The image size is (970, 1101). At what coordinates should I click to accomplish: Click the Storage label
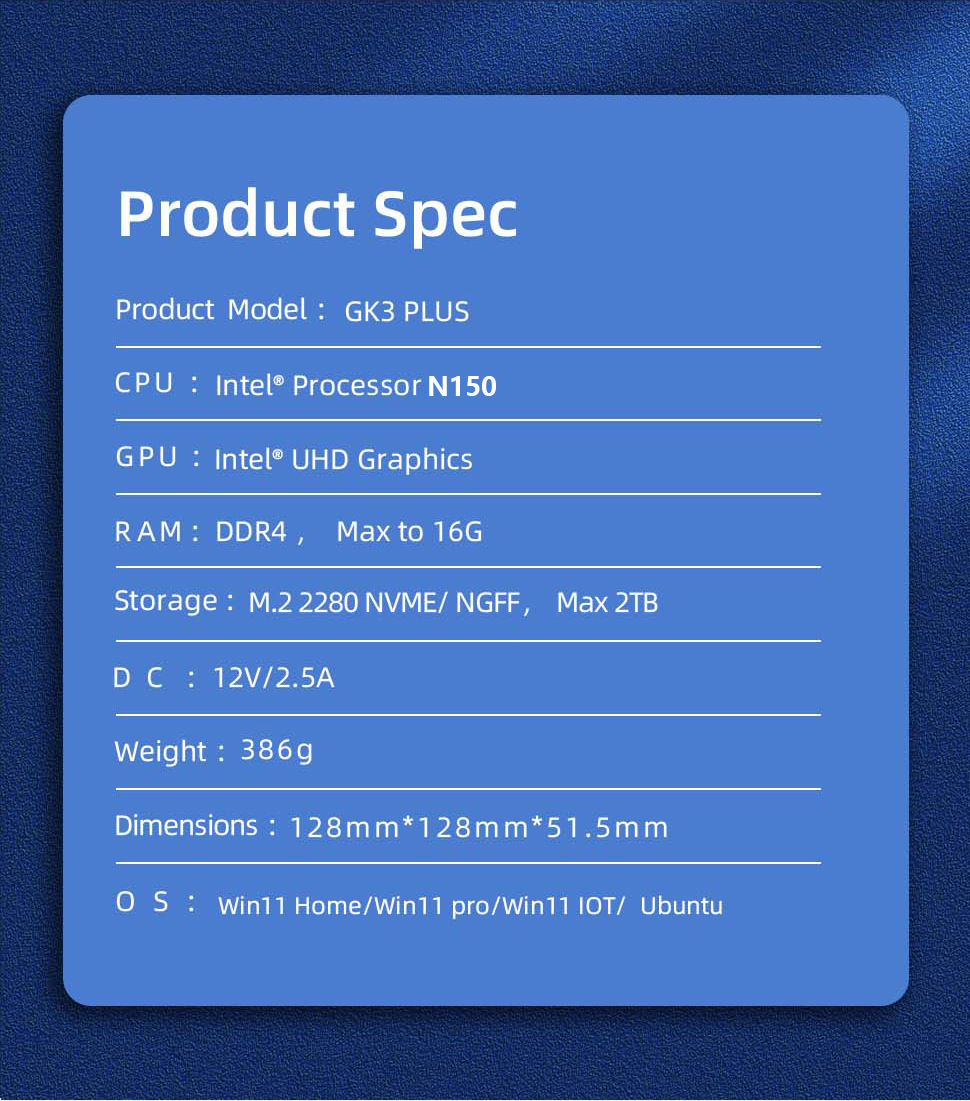(166, 601)
